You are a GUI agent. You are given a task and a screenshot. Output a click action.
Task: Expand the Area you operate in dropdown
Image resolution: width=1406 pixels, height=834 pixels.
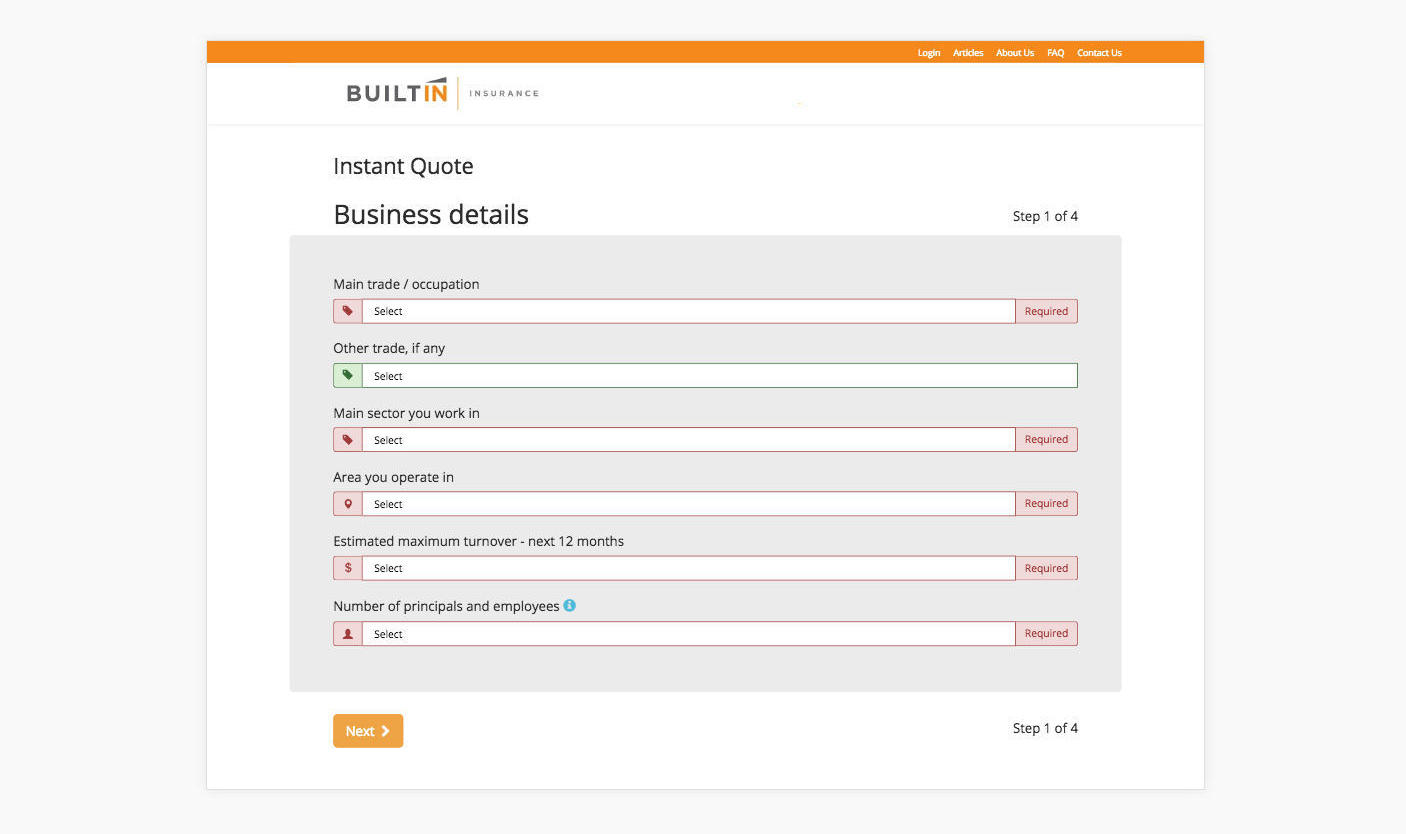coord(688,504)
